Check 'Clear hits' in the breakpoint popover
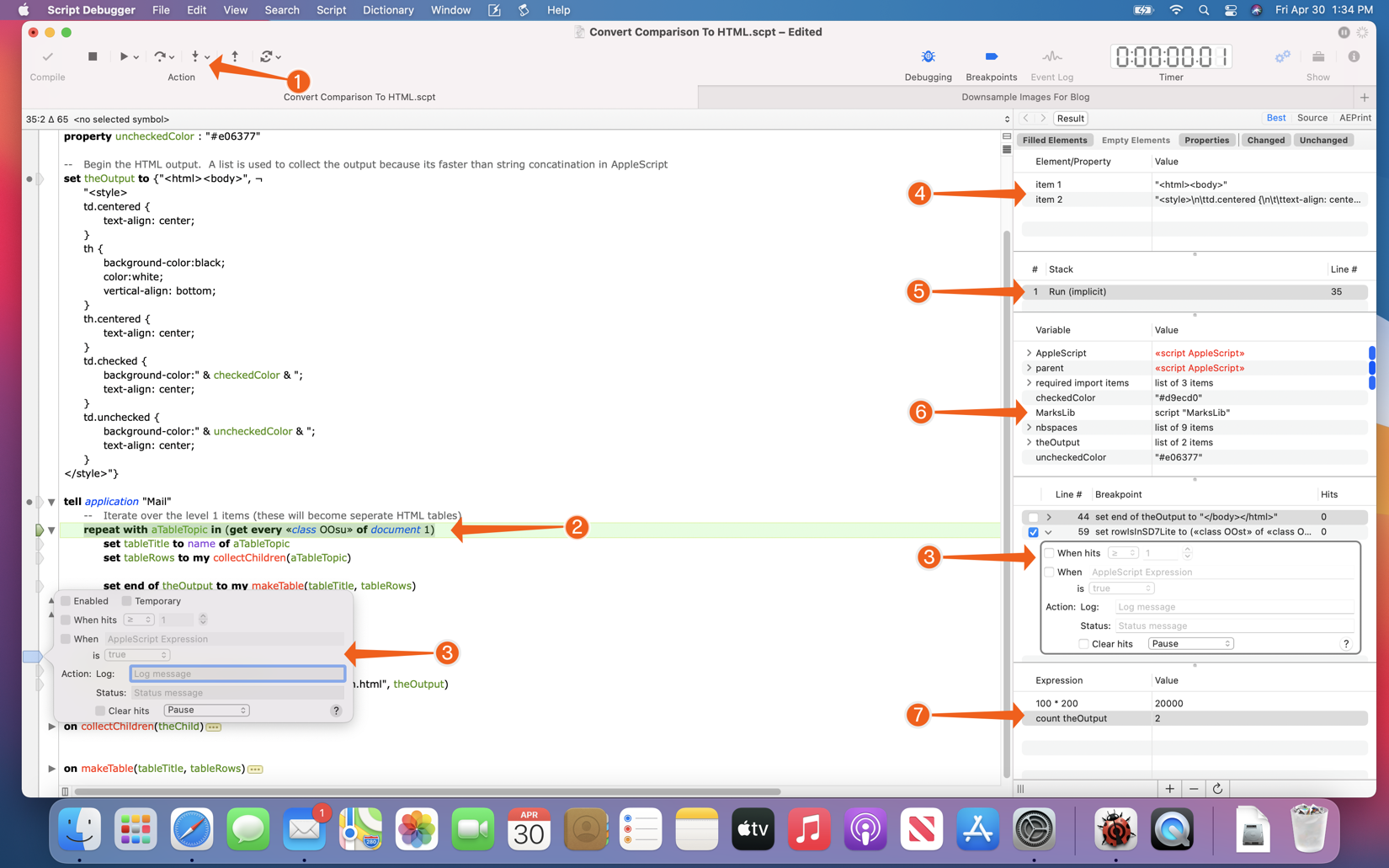Viewport: 1389px width, 868px height. [100, 711]
